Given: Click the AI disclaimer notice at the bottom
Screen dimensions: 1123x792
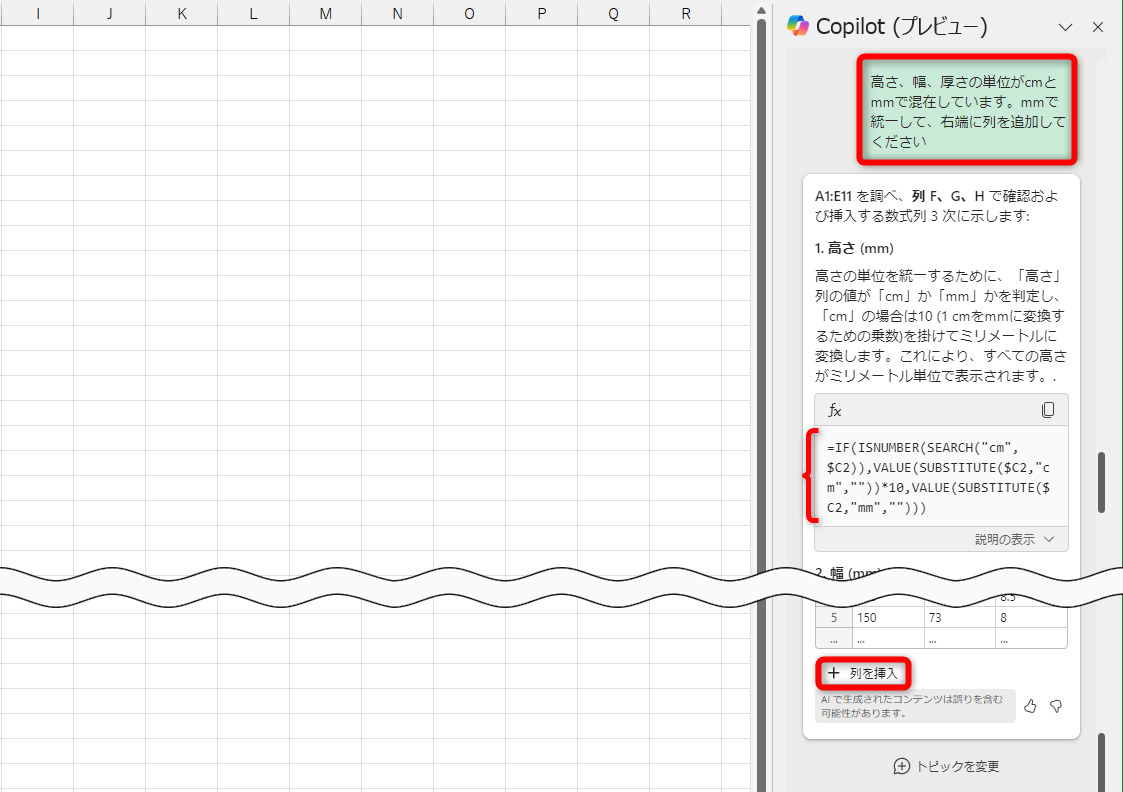Looking at the screenshot, I should (x=913, y=706).
